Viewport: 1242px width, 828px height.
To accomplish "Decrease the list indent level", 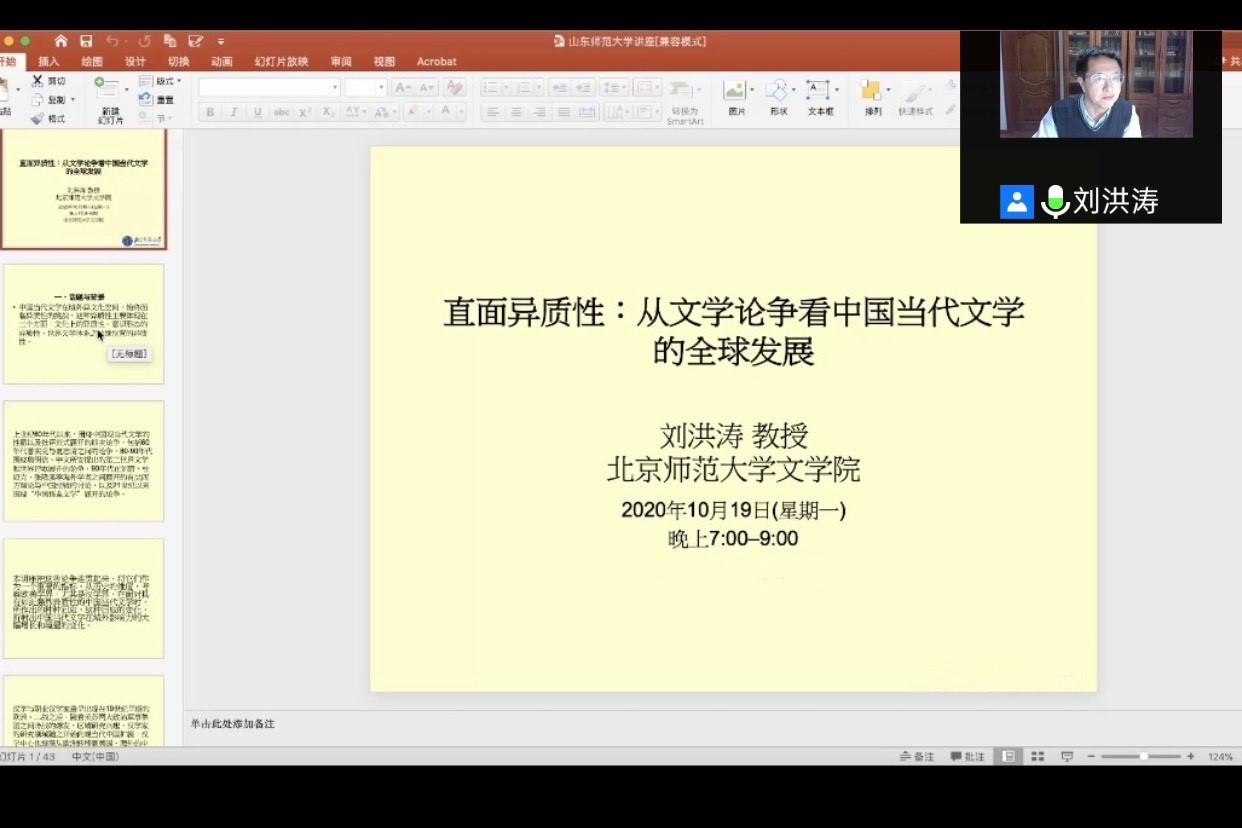I will (560, 88).
